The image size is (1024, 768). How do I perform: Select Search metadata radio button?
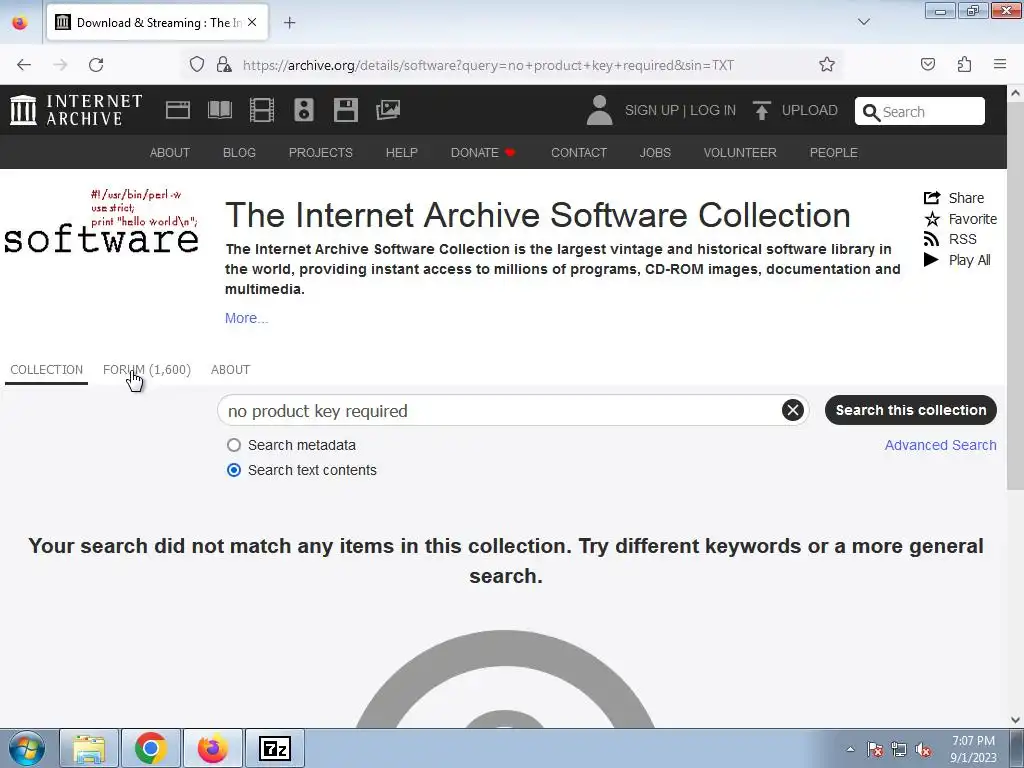(x=234, y=445)
